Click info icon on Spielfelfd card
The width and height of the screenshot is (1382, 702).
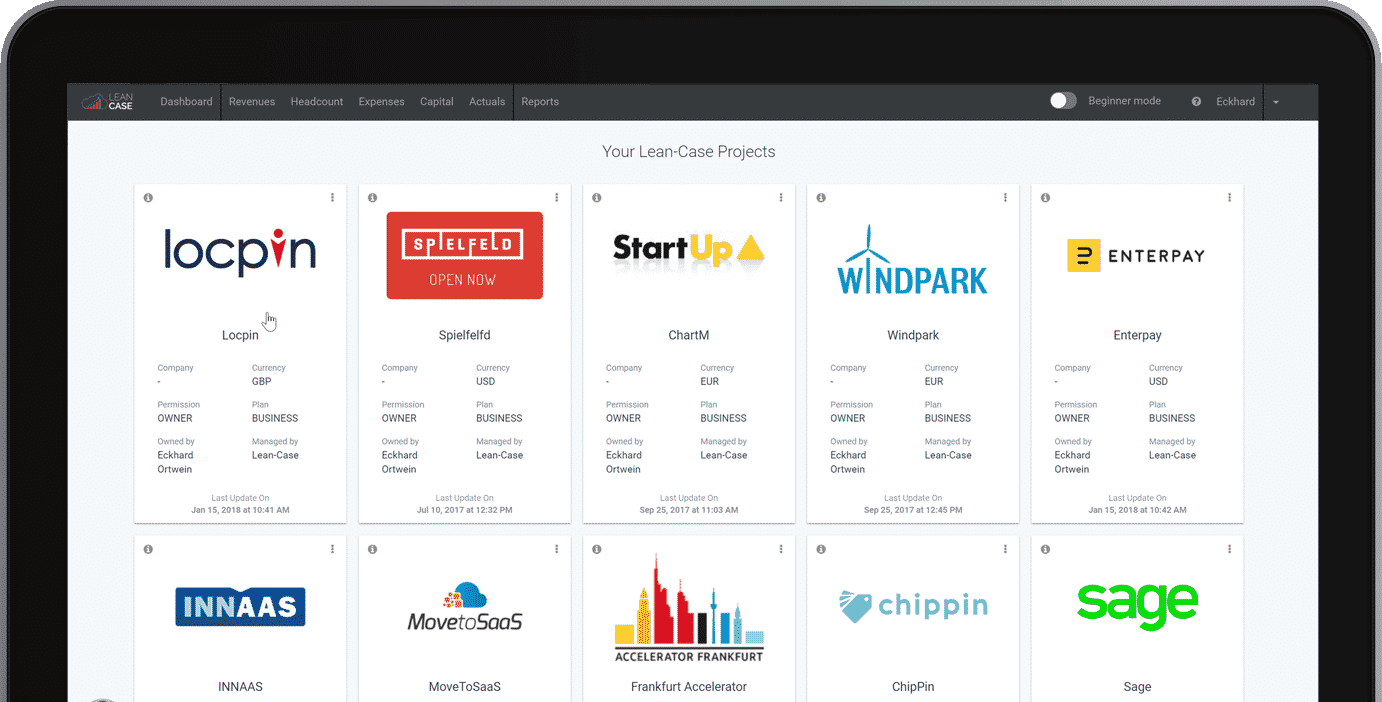click(372, 198)
